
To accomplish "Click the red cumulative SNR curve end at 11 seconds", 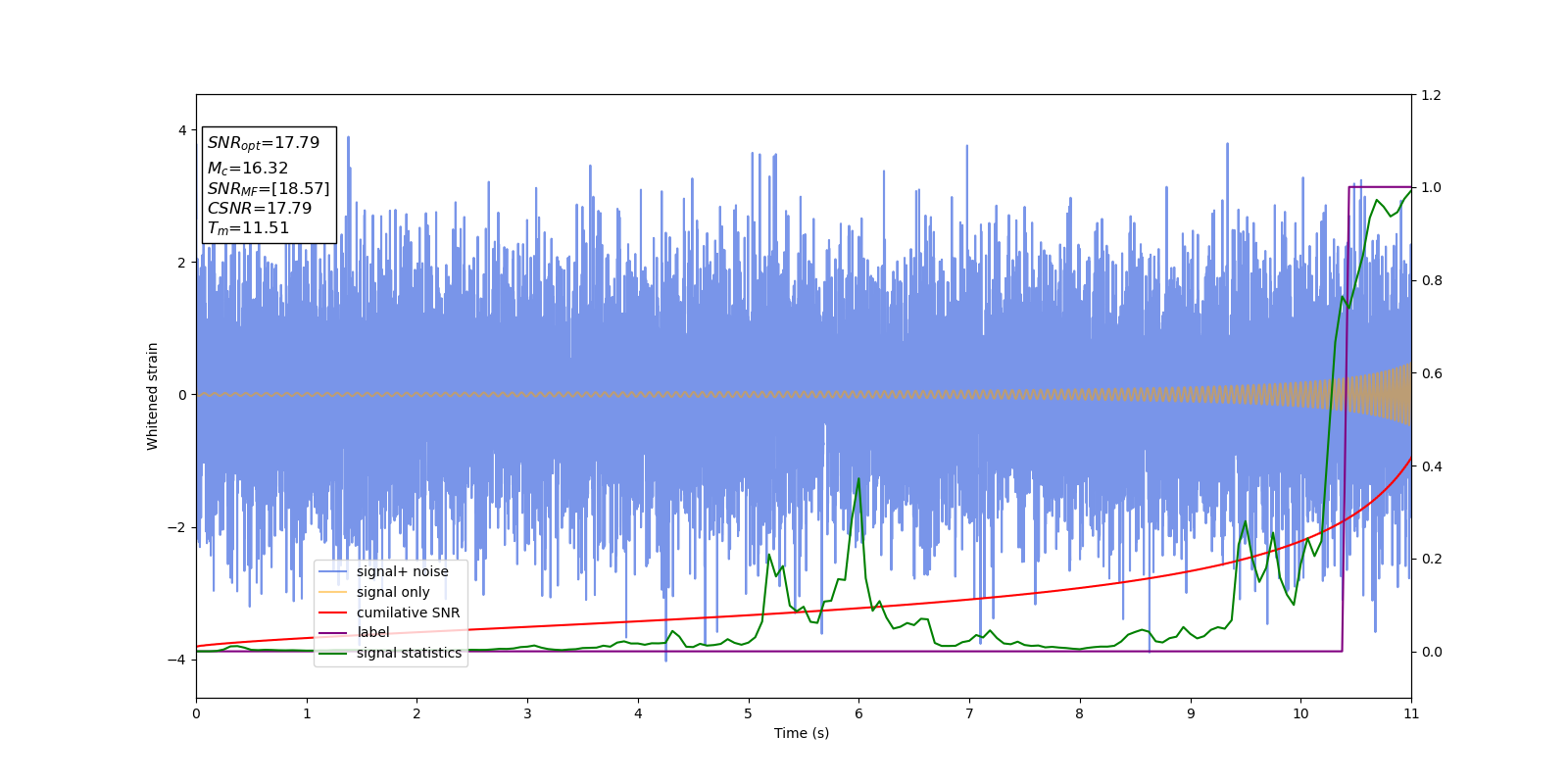I will point(1409,461).
